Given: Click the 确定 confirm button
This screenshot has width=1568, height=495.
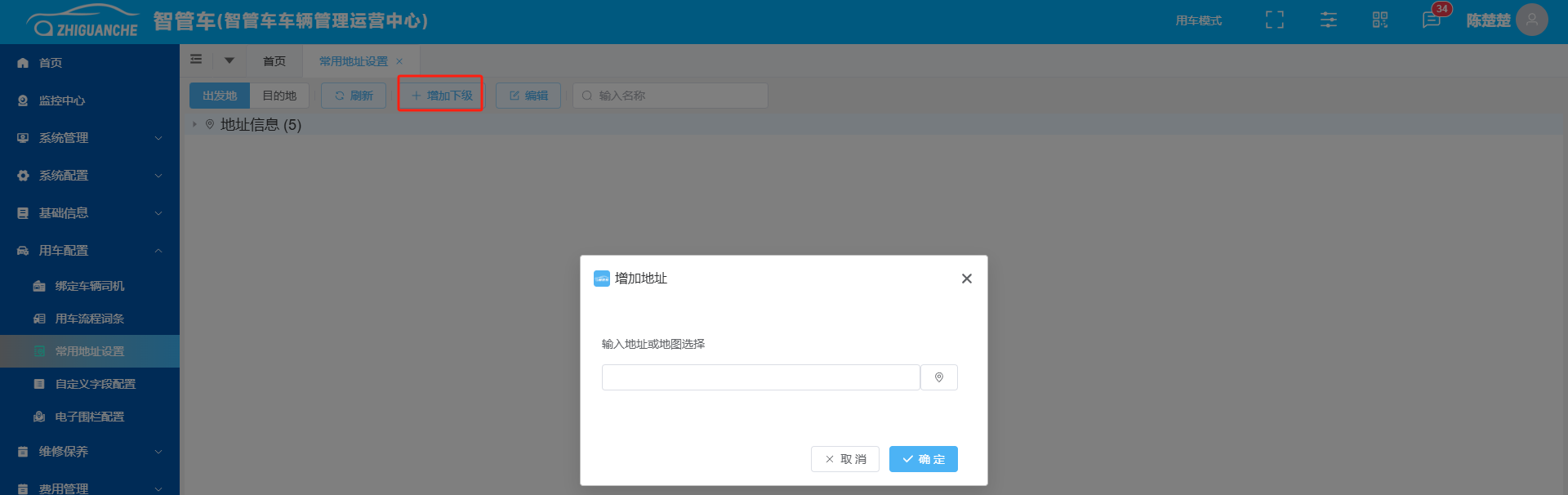Looking at the screenshot, I should coord(923,459).
